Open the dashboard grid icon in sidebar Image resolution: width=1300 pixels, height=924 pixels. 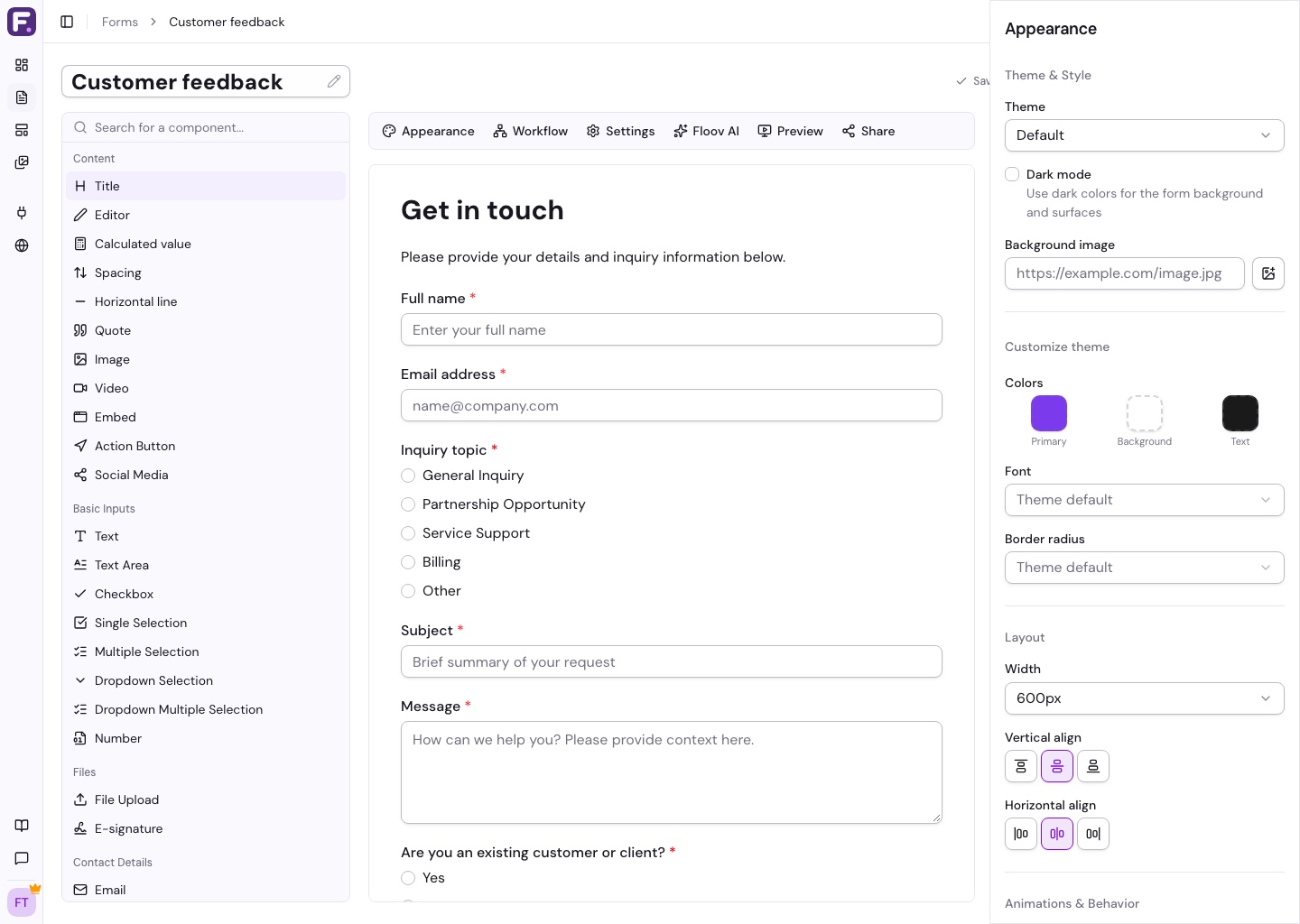point(22,65)
